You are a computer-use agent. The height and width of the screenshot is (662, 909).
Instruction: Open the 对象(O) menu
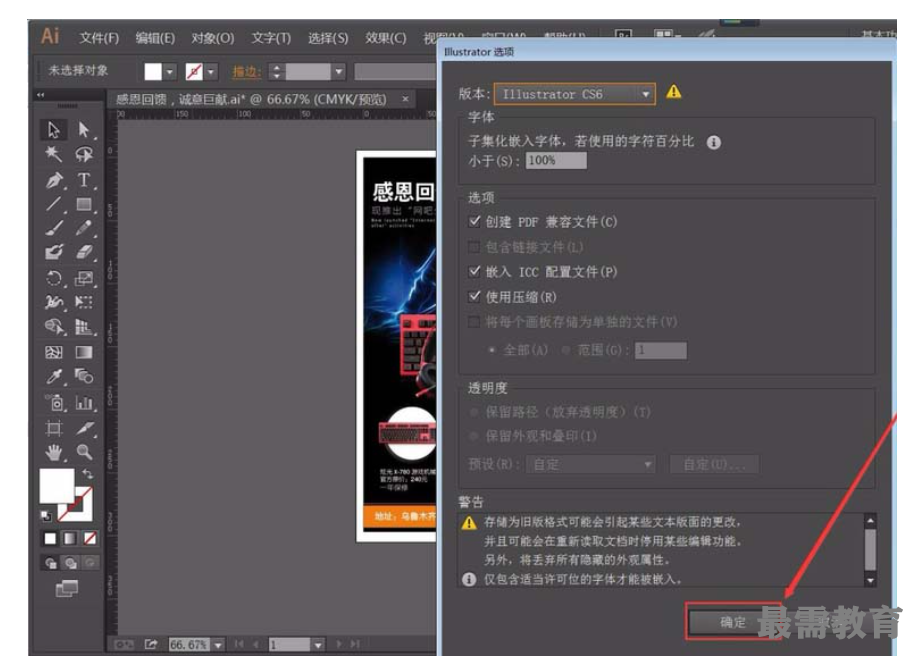213,38
